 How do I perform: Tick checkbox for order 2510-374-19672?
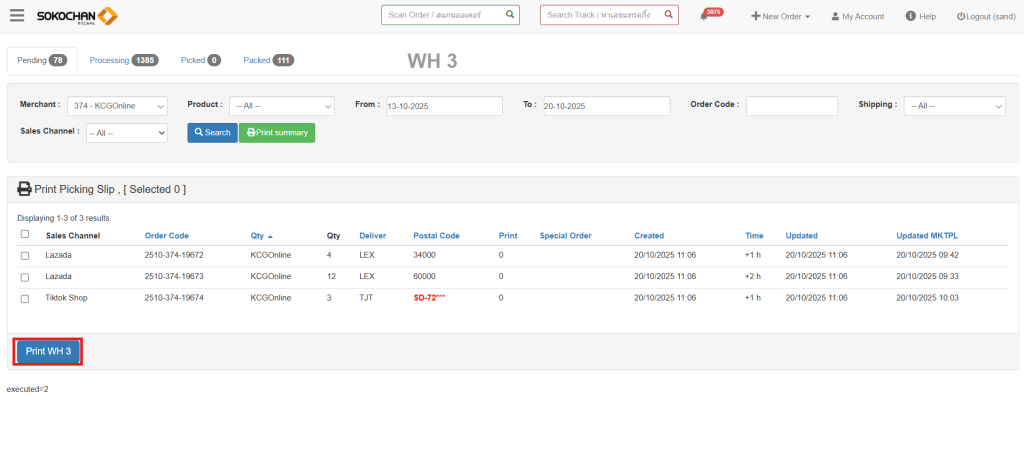(x=25, y=256)
